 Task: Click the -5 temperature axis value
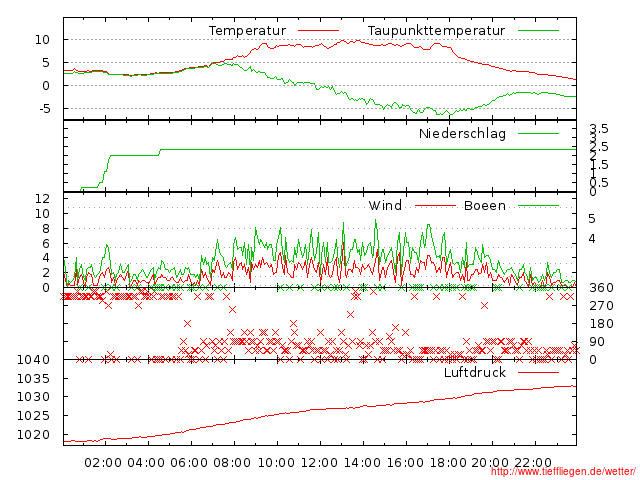pyautogui.click(x=44, y=109)
